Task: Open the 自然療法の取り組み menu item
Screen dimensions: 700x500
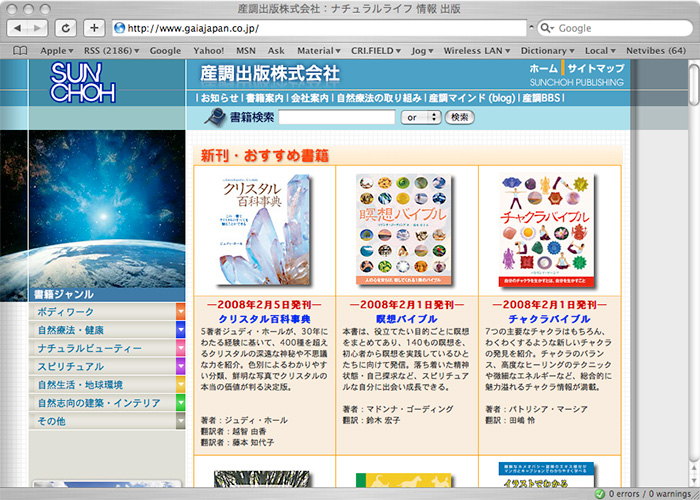Action: [379, 98]
